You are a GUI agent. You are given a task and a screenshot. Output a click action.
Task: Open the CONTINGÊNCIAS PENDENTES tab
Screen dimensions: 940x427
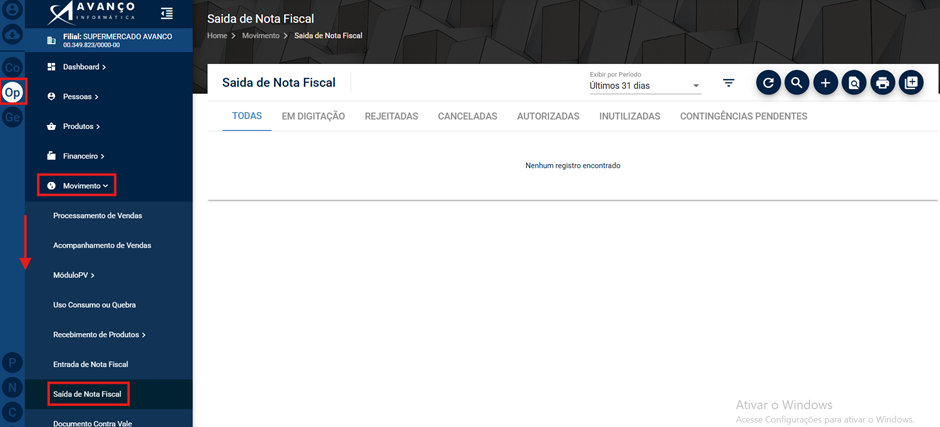[x=743, y=116]
